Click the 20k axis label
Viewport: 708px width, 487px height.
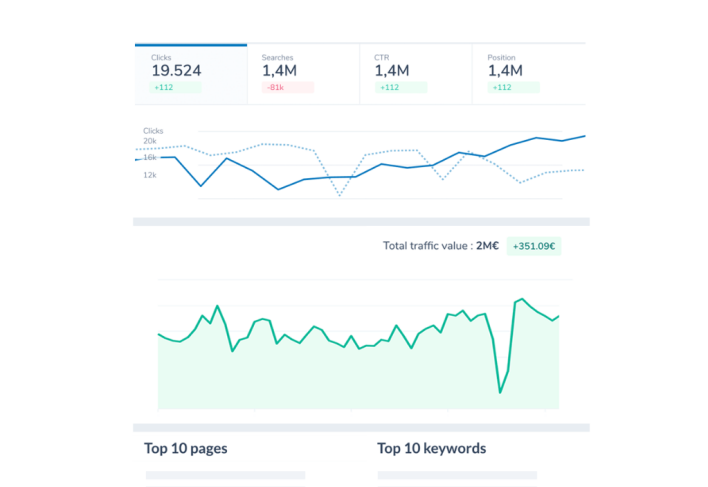pyautogui.click(x=150, y=141)
